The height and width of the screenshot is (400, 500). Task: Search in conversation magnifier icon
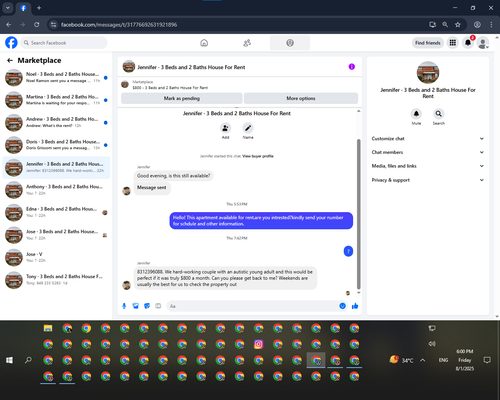tap(439, 114)
